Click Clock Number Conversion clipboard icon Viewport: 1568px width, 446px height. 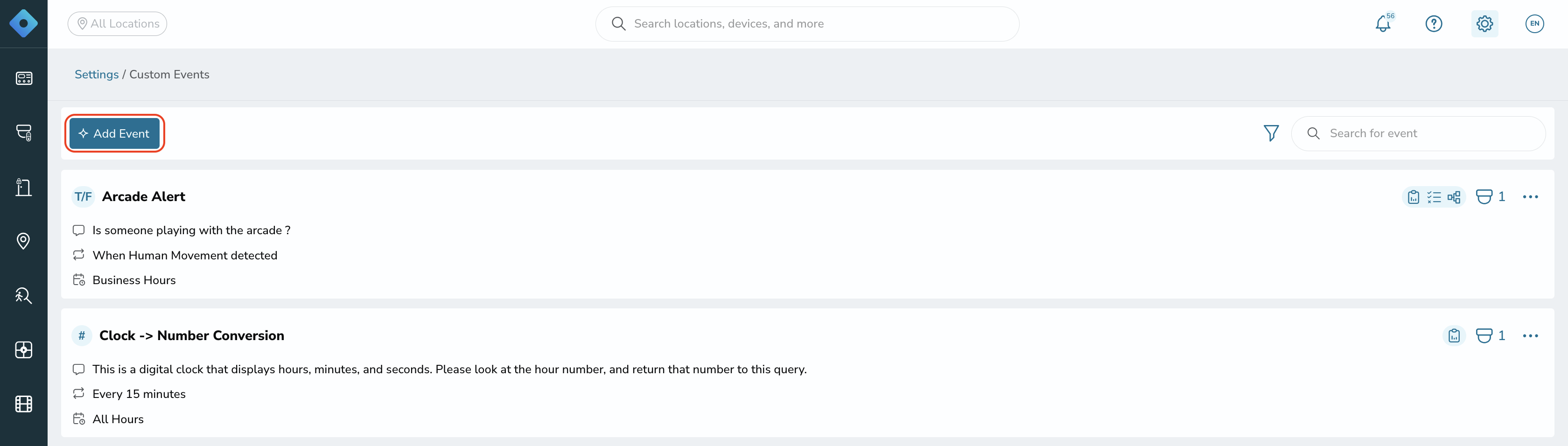click(1454, 336)
